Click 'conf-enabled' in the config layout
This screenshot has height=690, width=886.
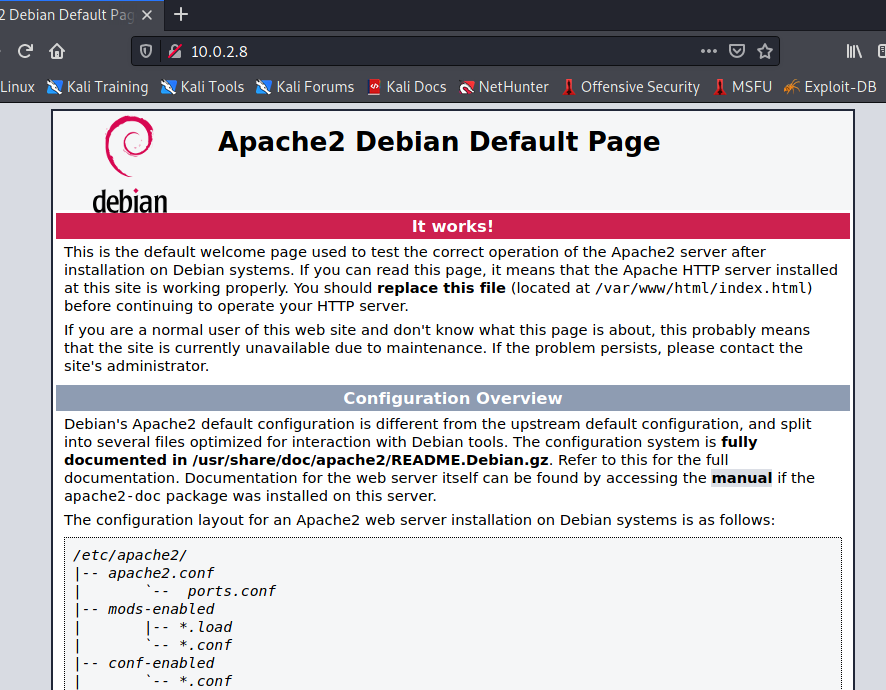click(x=161, y=663)
